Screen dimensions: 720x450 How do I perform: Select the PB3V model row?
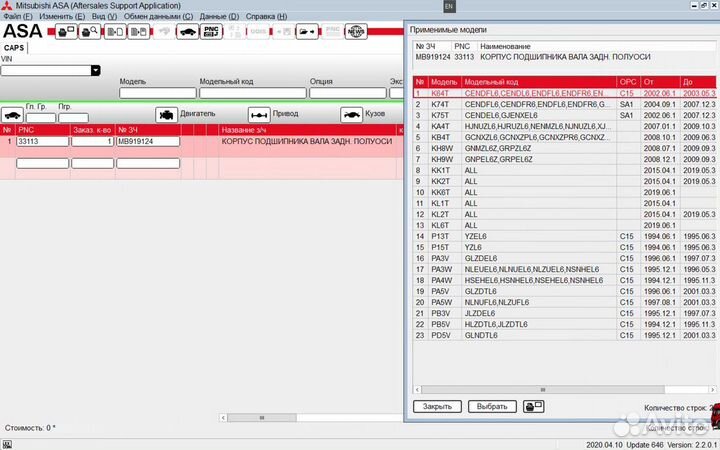coord(564,314)
